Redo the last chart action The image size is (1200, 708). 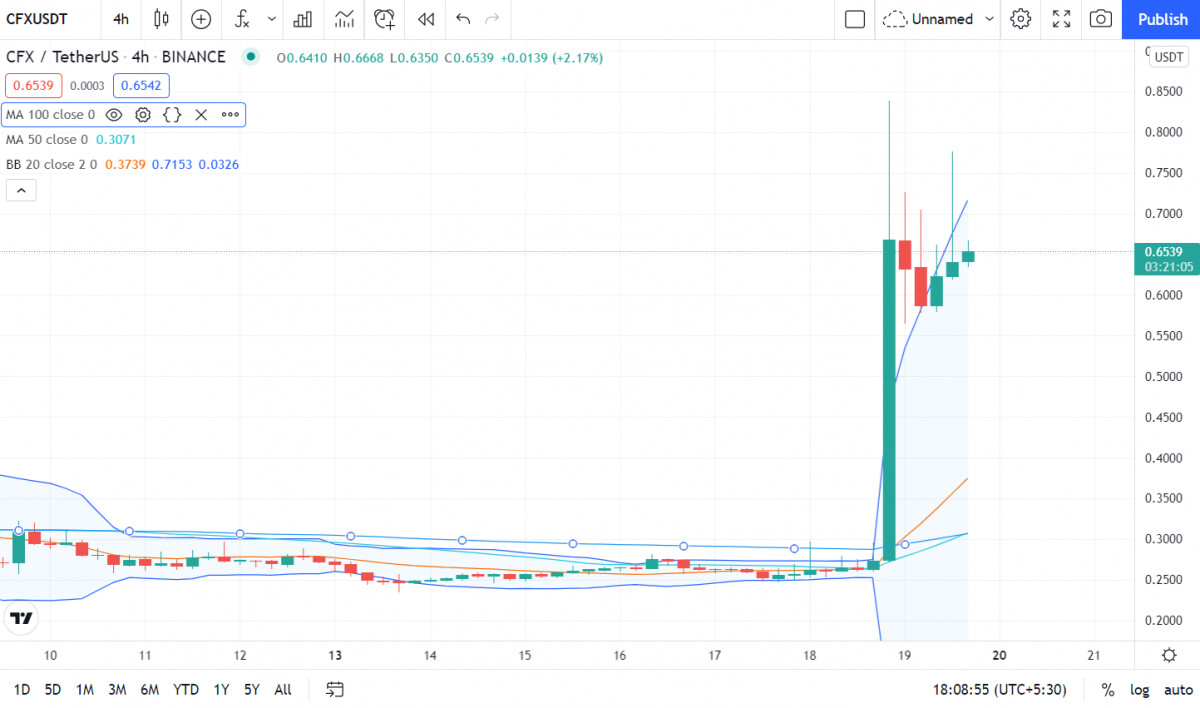click(491, 19)
